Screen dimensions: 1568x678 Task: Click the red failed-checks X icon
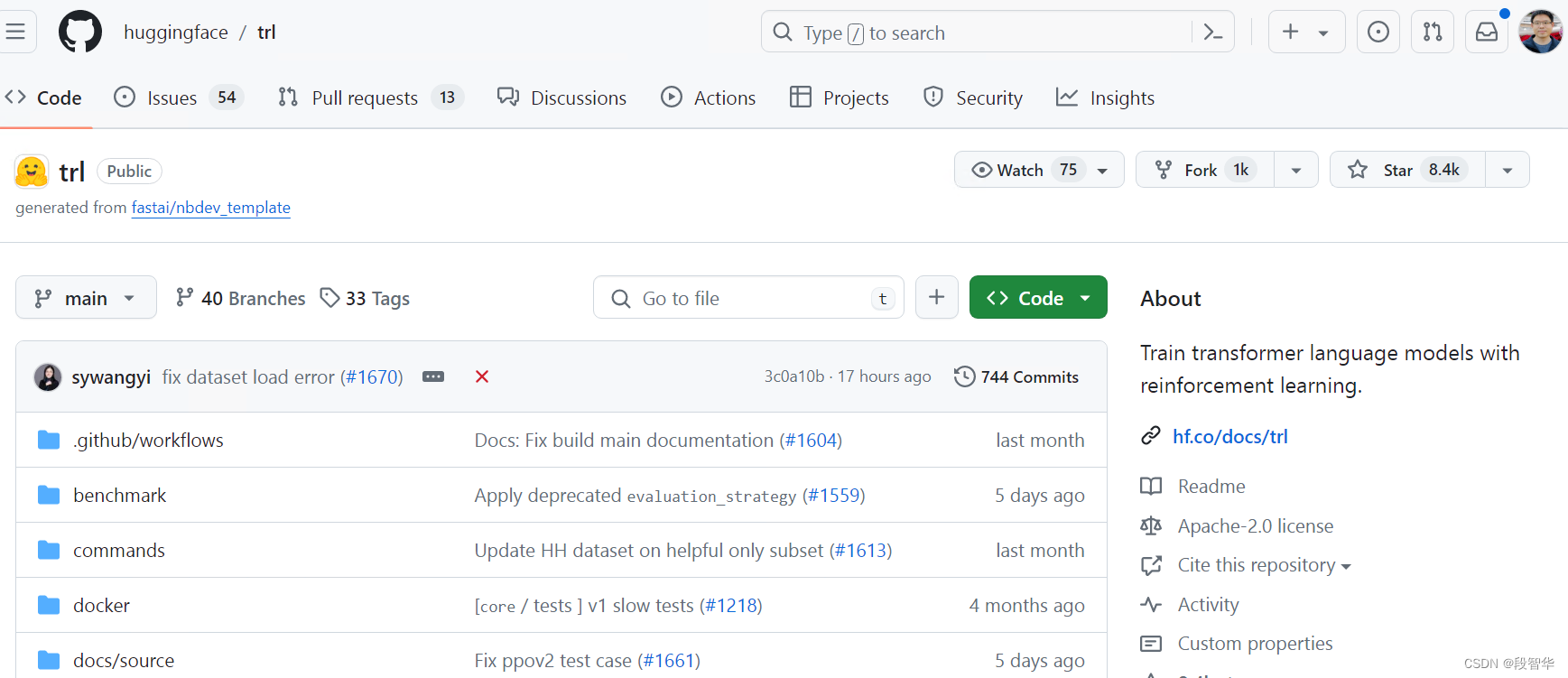[482, 376]
